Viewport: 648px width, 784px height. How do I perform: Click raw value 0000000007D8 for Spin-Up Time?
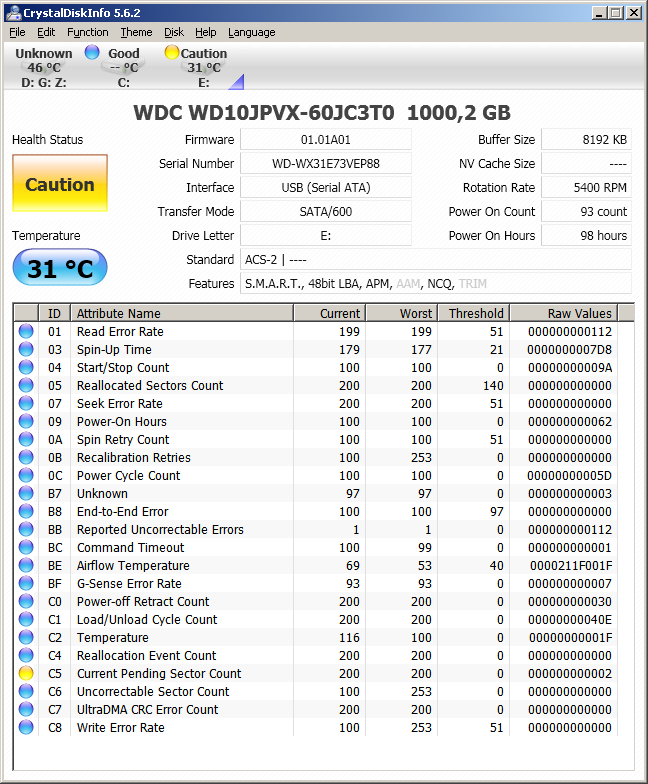tap(570, 350)
